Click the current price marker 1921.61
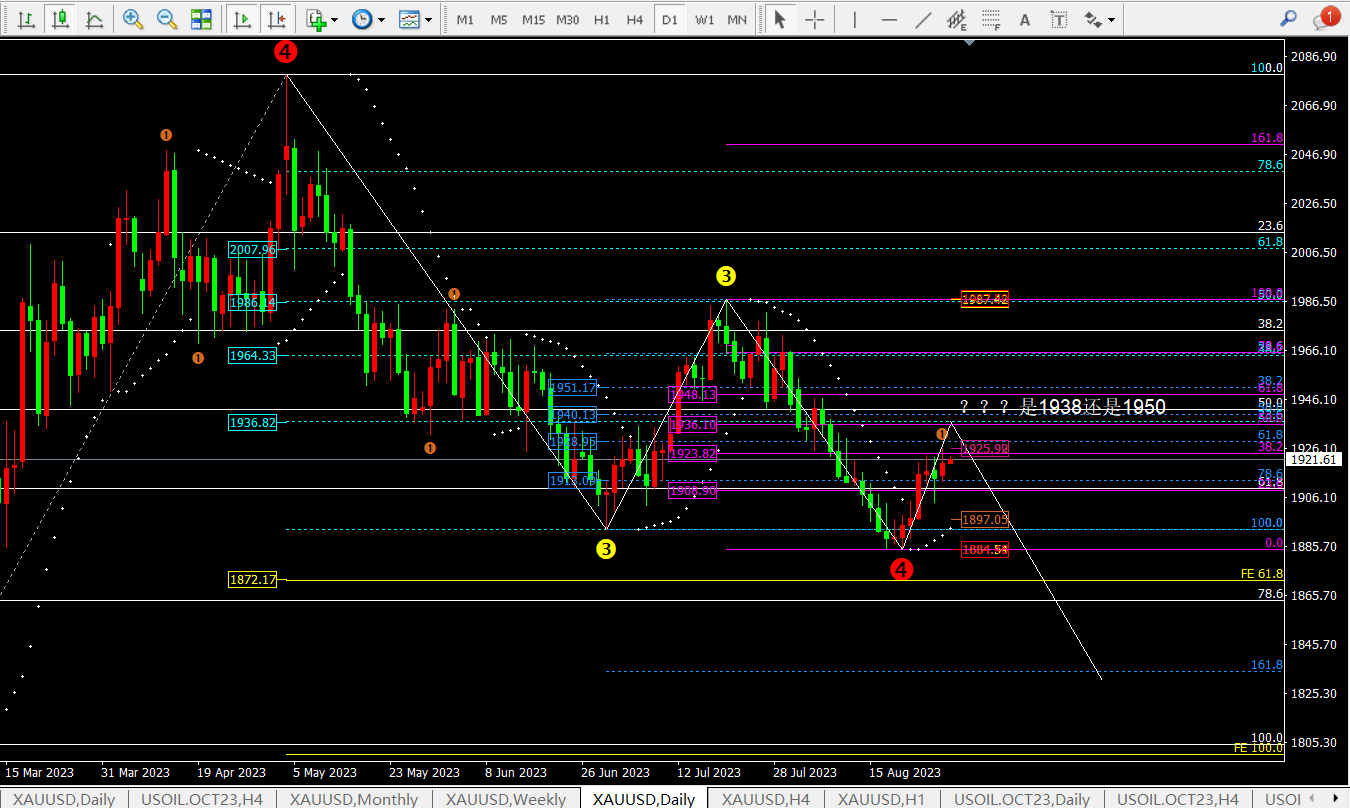This screenshot has height=808, width=1350. [1314, 459]
